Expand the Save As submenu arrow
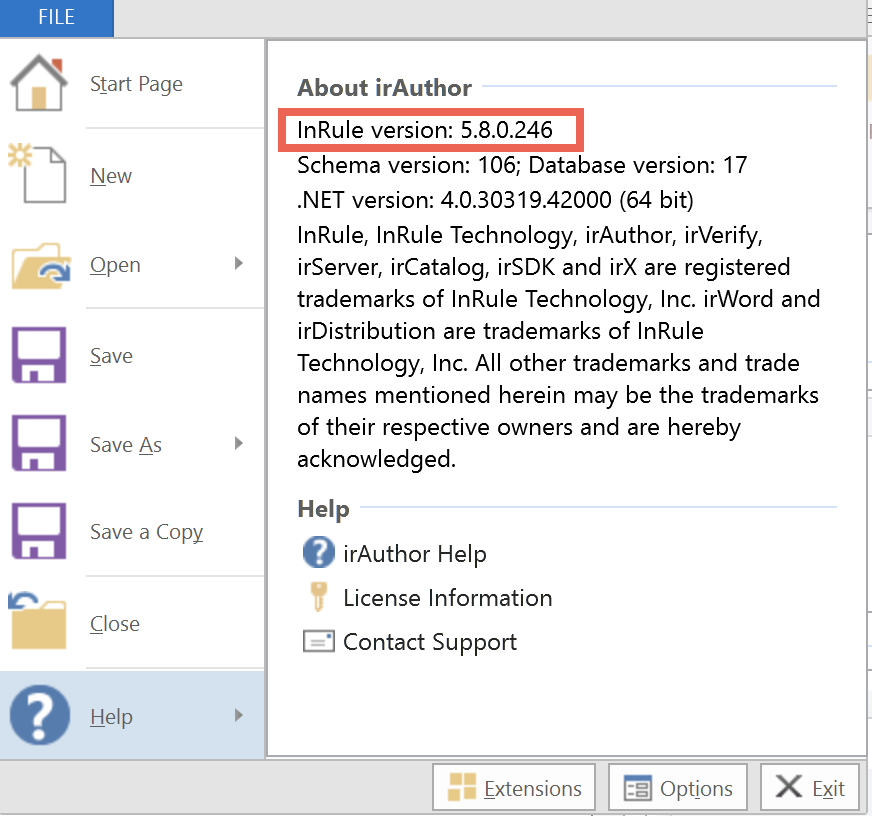This screenshot has height=816, width=872. point(237,445)
